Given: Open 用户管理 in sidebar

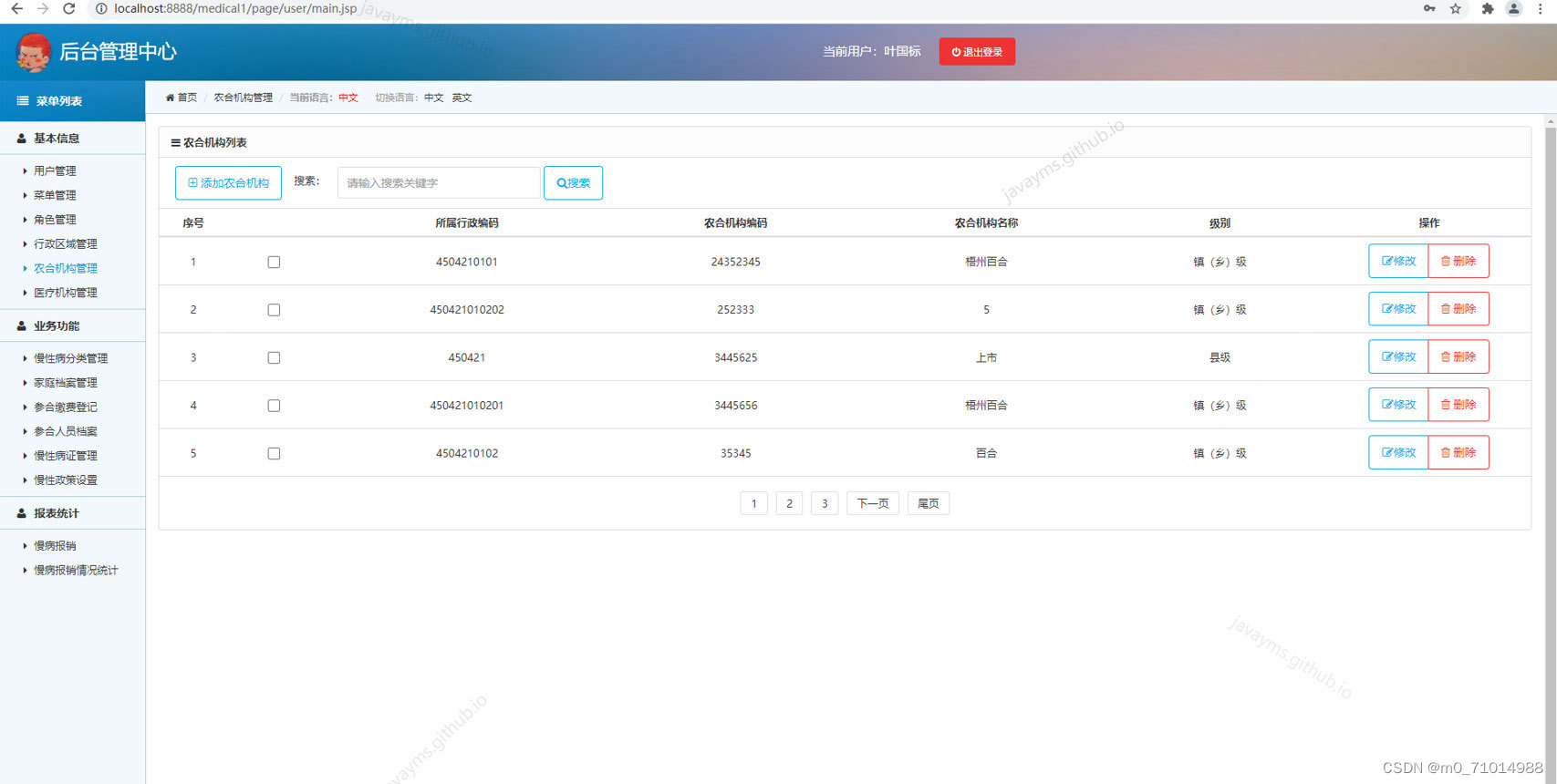Looking at the screenshot, I should (55, 170).
